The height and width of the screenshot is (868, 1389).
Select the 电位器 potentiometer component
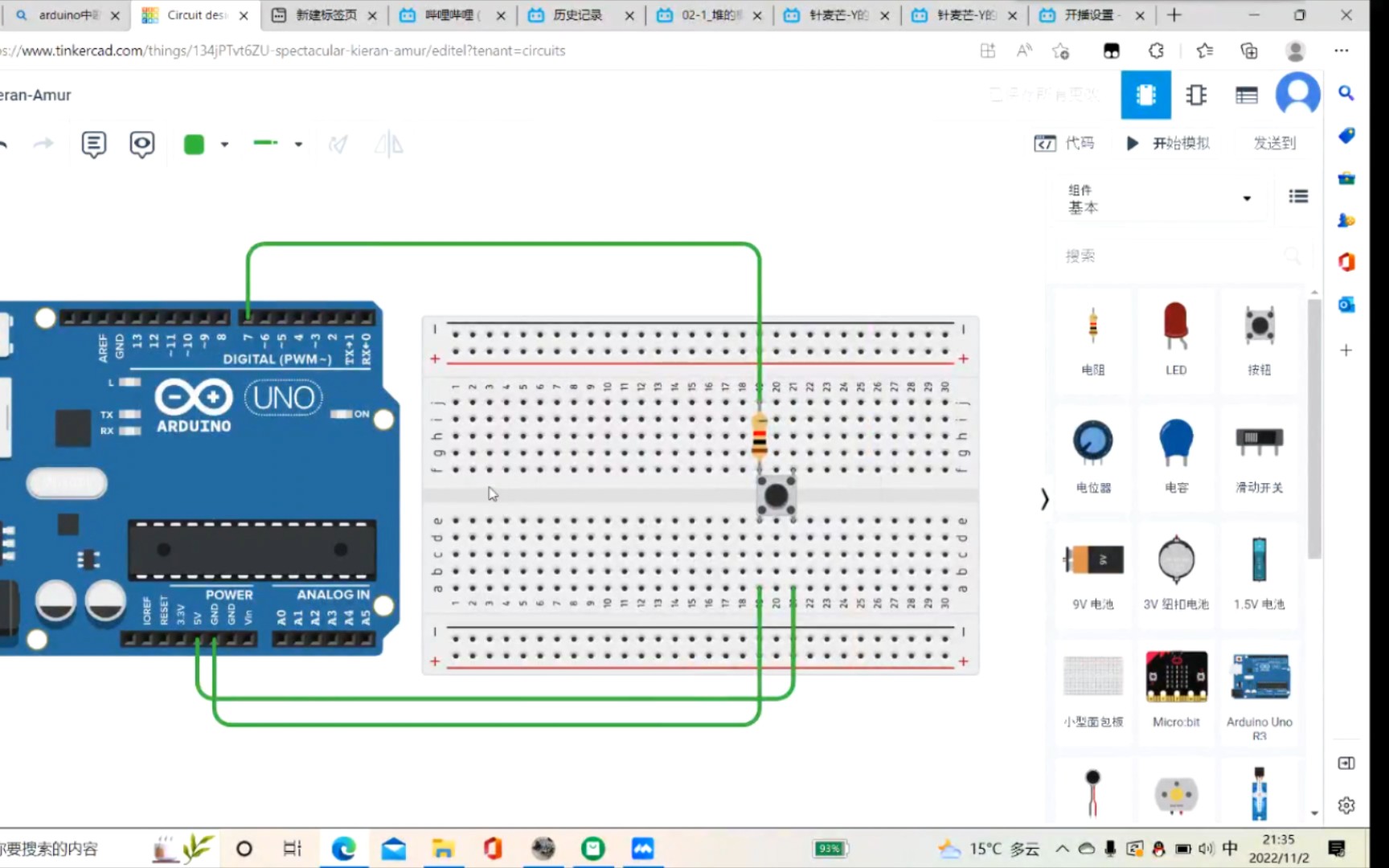(x=1092, y=457)
